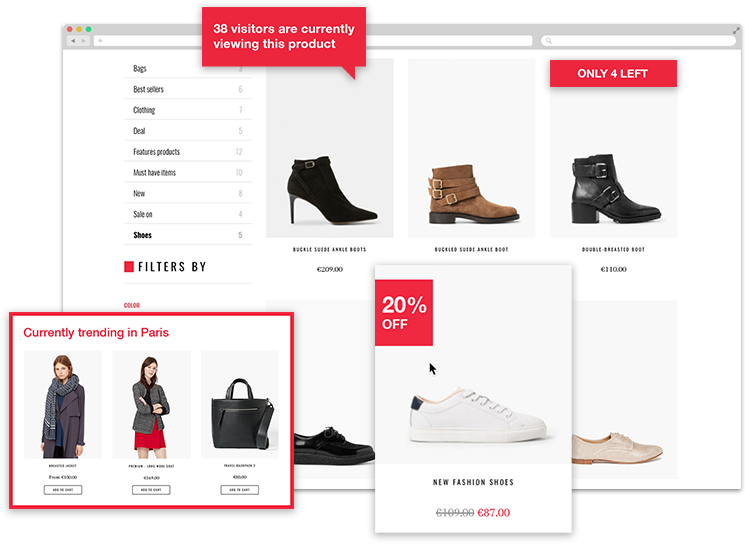Image resolution: width=745 pixels, height=544 pixels.
Task: Open new tab with plus icon
Action: pyautogui.click(x=100, y=41)
